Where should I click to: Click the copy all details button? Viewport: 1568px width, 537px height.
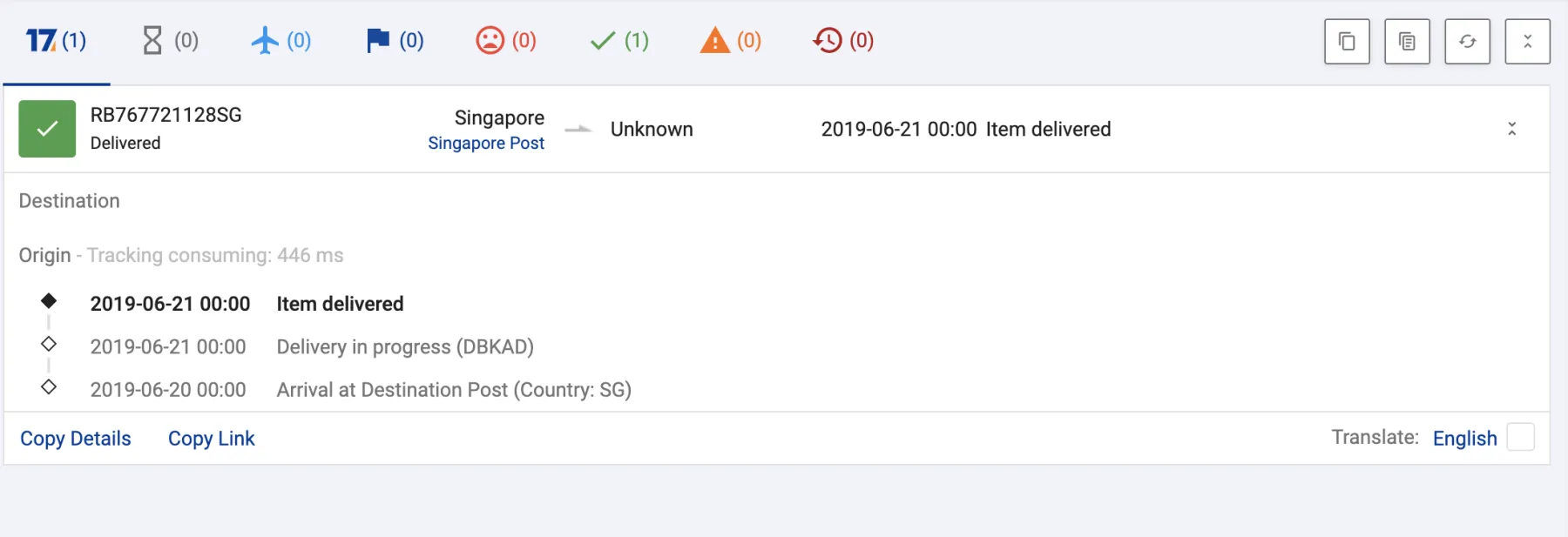[1407, 42]
